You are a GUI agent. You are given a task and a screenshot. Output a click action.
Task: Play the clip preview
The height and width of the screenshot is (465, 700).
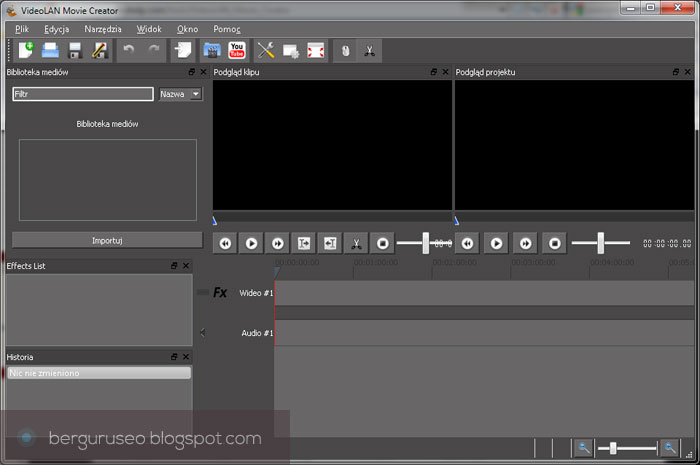251,243
